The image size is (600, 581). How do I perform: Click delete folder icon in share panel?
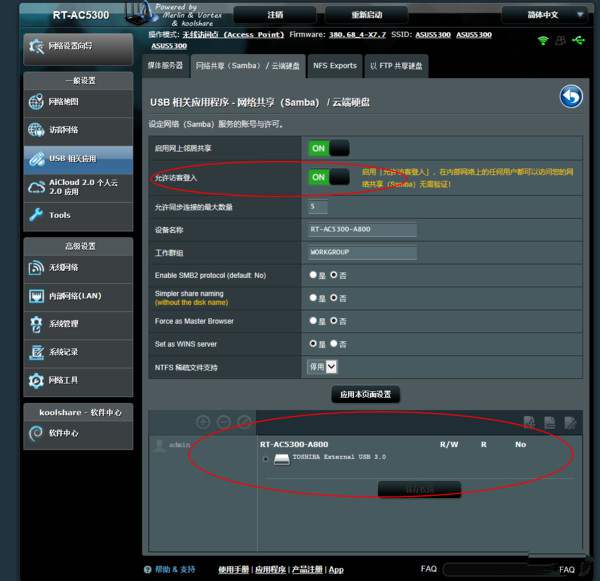[550, 423]
